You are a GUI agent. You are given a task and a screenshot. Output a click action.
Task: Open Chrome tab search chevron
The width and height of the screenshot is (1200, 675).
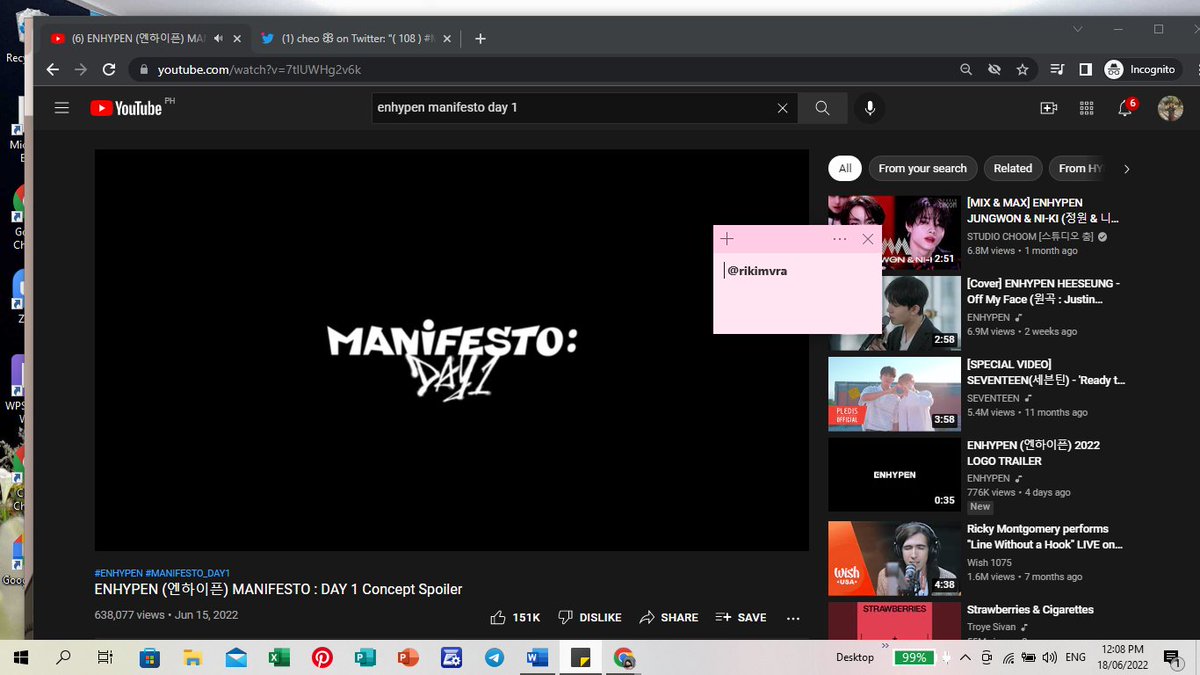[1076, 30]
